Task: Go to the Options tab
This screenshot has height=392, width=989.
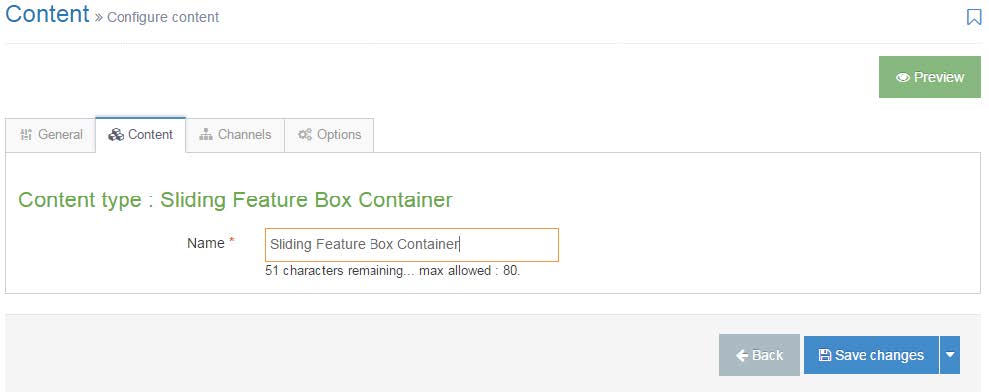Action: [329, 134]
